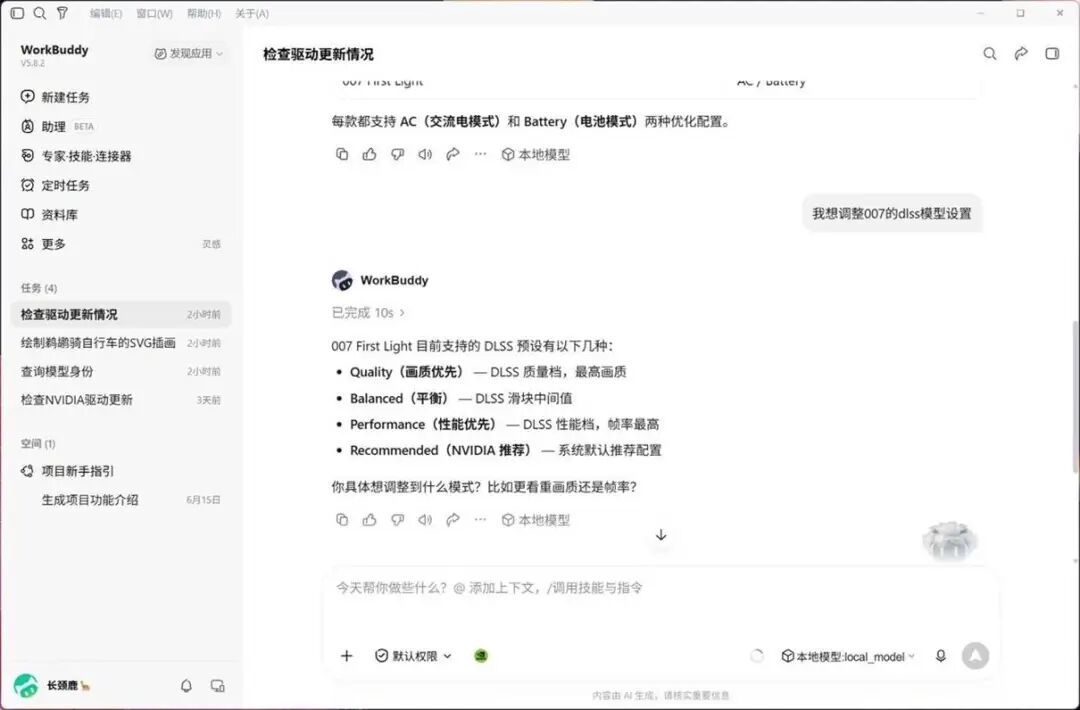Like the AC/Battery reply
Image resolution: width=1080 pixels, height=710 pixels.
[370, 154]
